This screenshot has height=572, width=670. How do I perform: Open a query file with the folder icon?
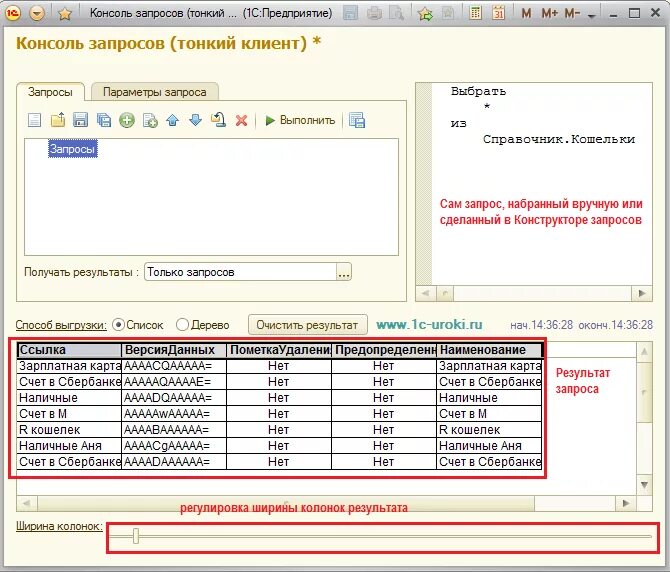(x=58, y=120)
